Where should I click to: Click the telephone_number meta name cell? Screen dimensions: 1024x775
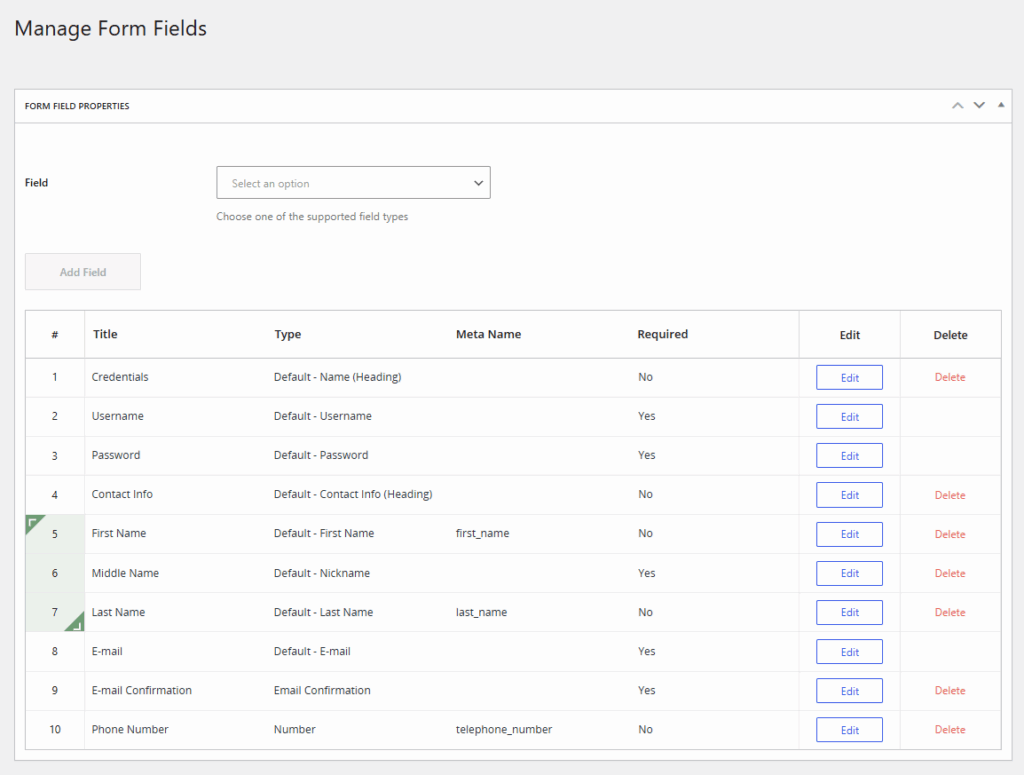[x=504, y=729]
